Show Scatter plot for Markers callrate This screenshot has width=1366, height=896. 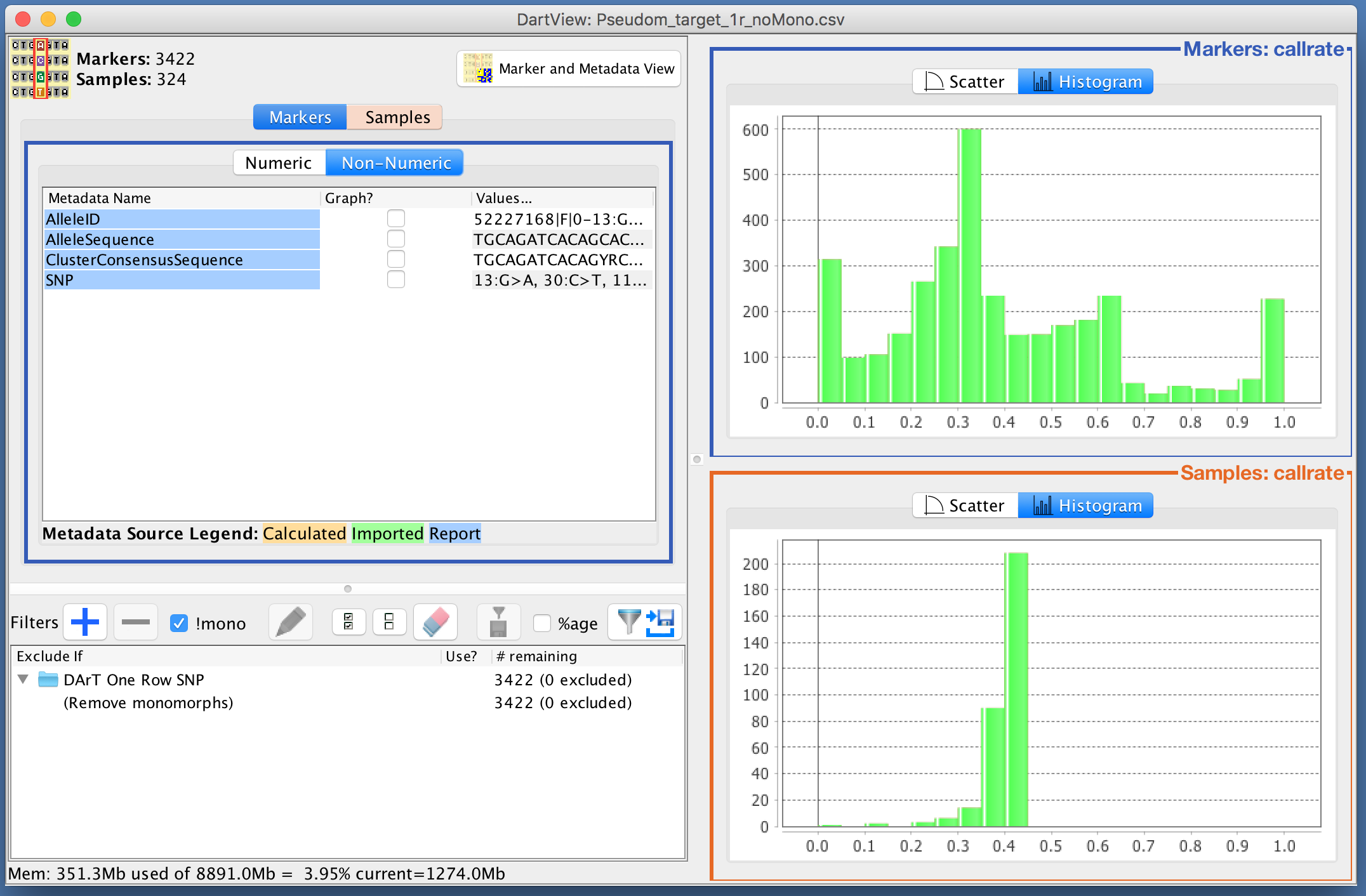(x=965, y=82)
